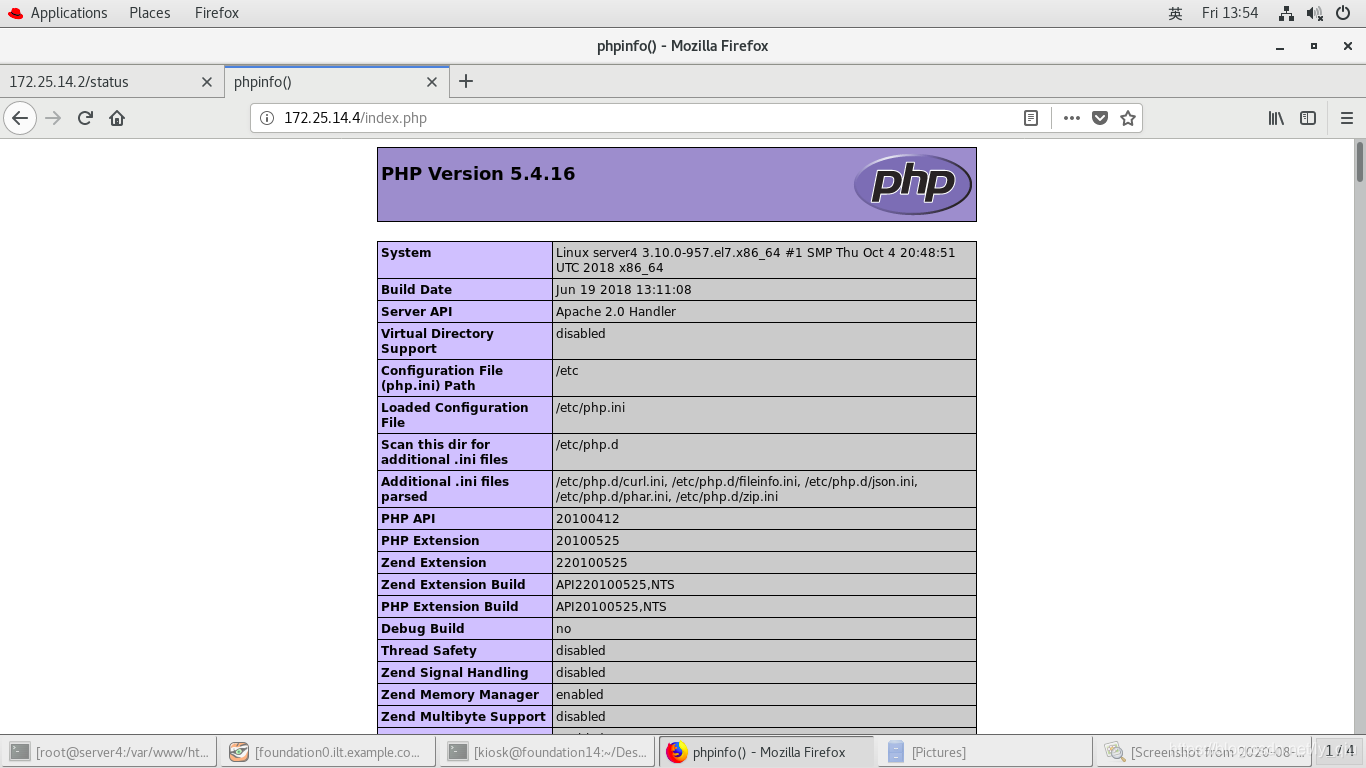Open the network status icon
Image resolution: width=1366 pixels, height=768 pixels.
[1286, 13]
